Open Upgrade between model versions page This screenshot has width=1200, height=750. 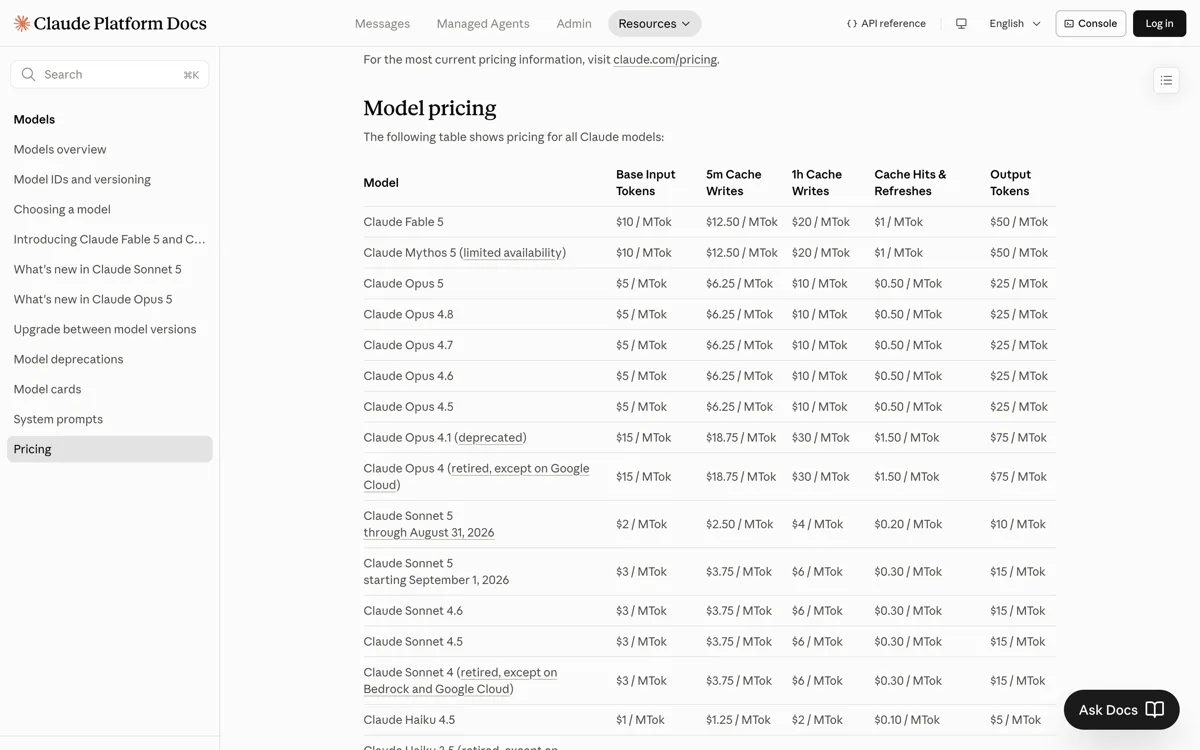pyautogui.click(x=105, y=329)
